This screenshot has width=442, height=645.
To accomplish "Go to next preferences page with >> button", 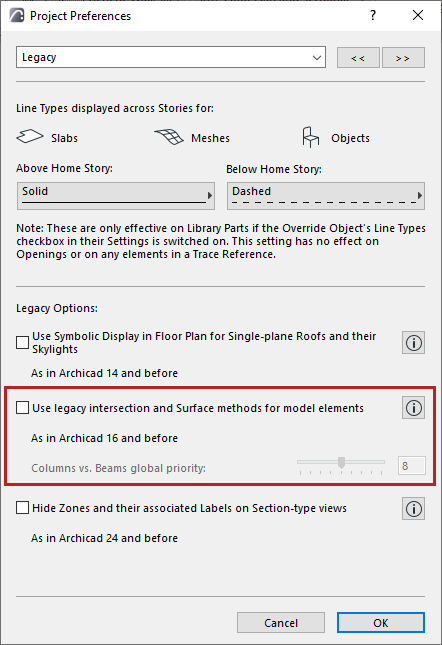I will 403,58.
